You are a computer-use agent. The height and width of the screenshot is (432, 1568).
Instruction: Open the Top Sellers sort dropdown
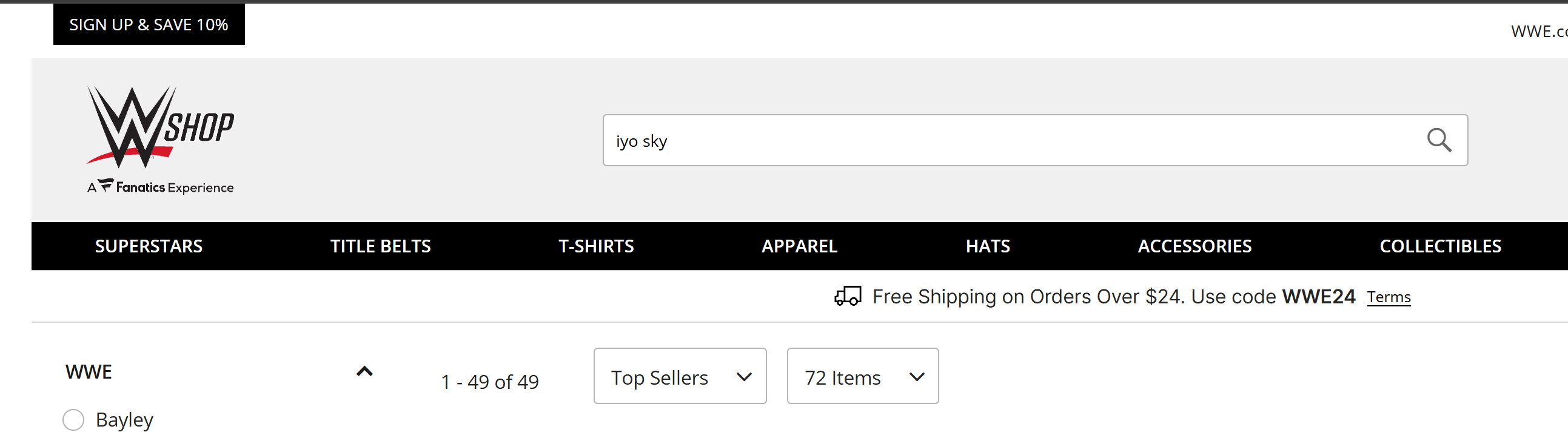679,377
